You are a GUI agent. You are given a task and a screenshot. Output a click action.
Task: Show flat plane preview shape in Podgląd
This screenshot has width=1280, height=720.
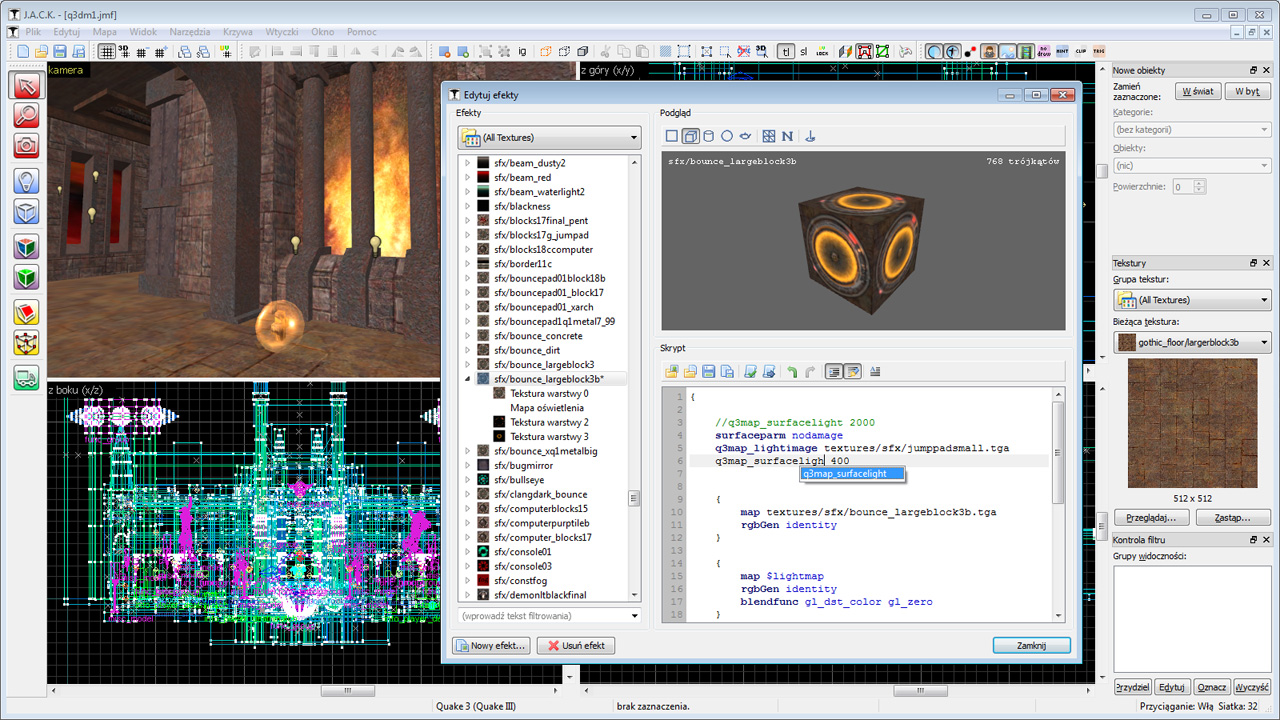tap(672, 136)
